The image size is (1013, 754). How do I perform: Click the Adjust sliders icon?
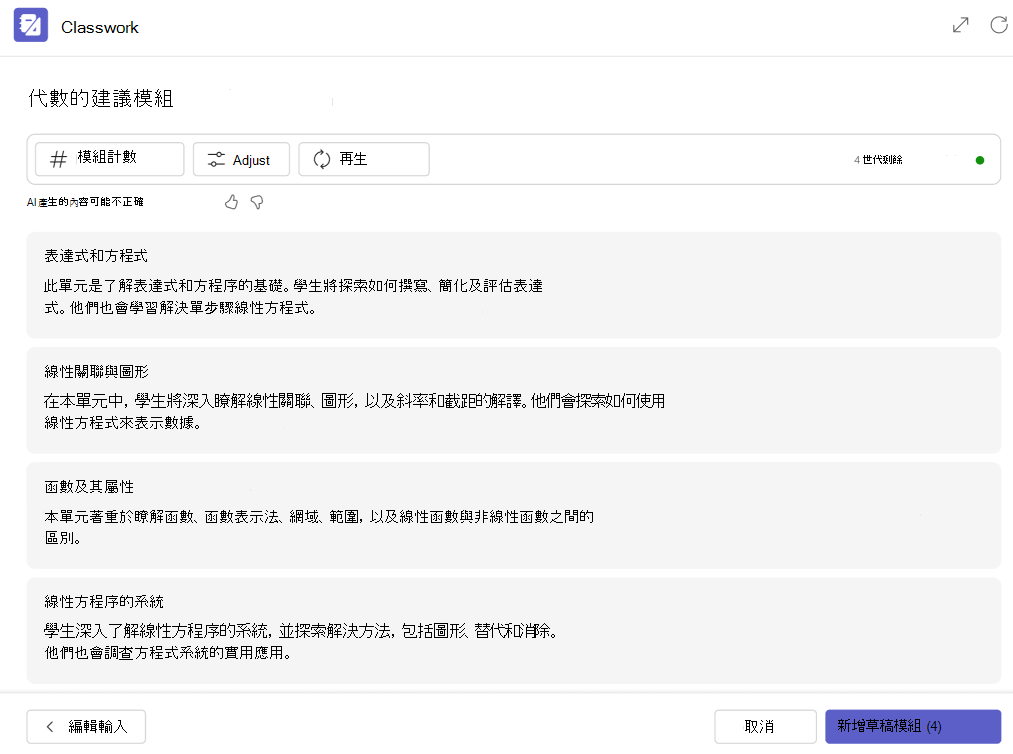point(216,160)
